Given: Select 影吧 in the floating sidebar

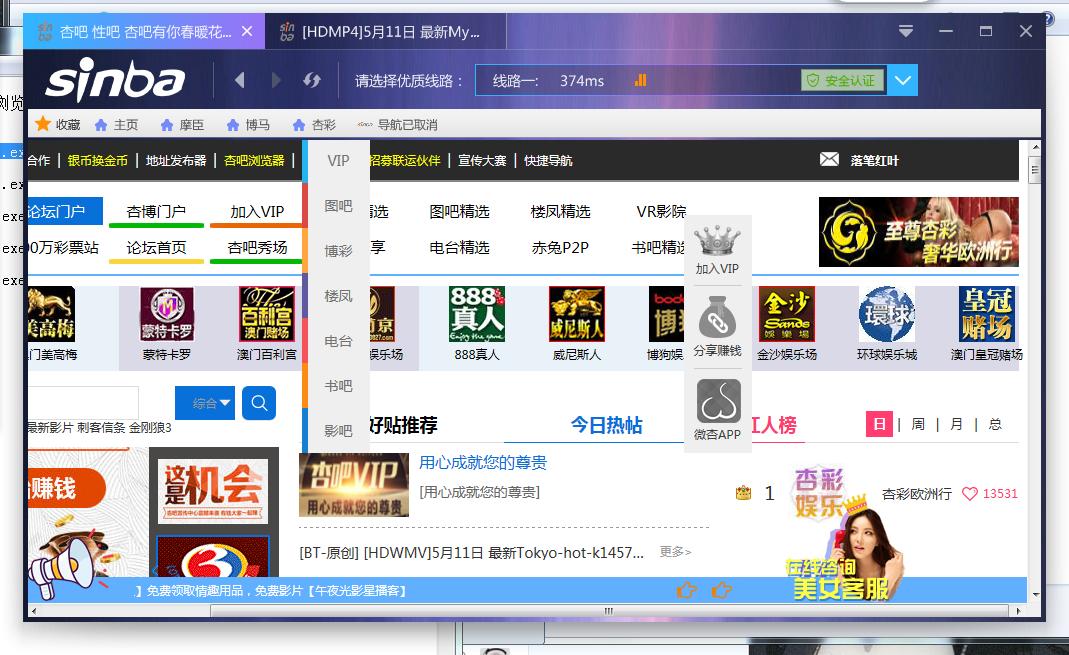Looking at the screenshot, I should tap(338, 431).
